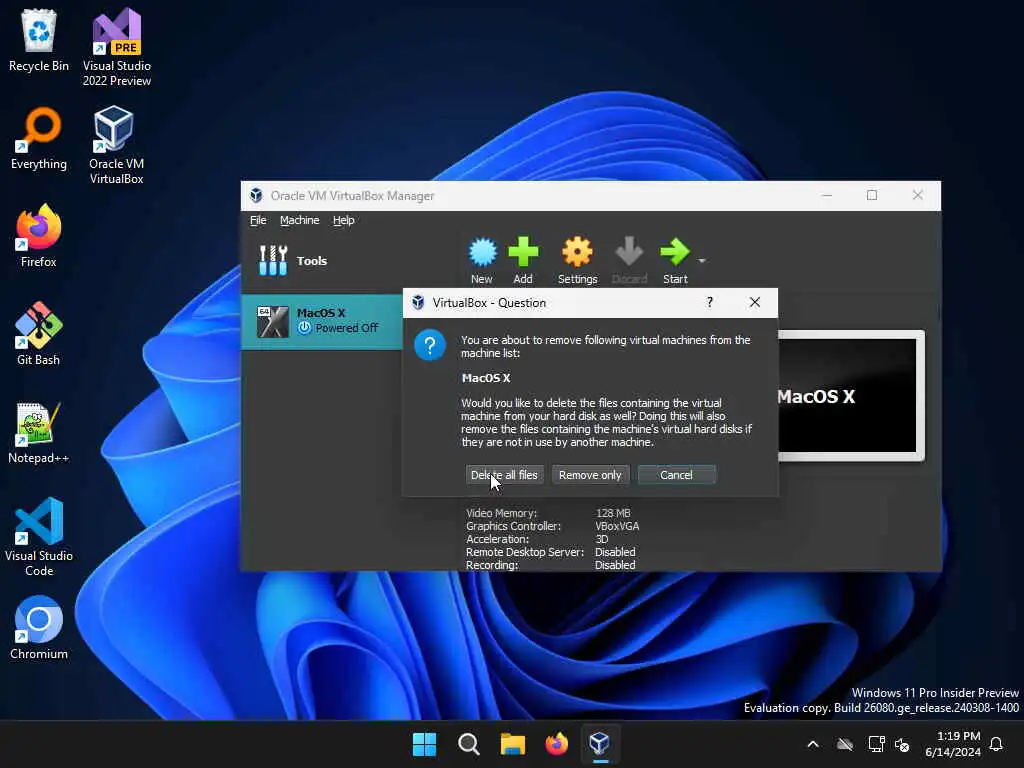
Task: Open the notifications bell icon
Action: click(996, 744)
